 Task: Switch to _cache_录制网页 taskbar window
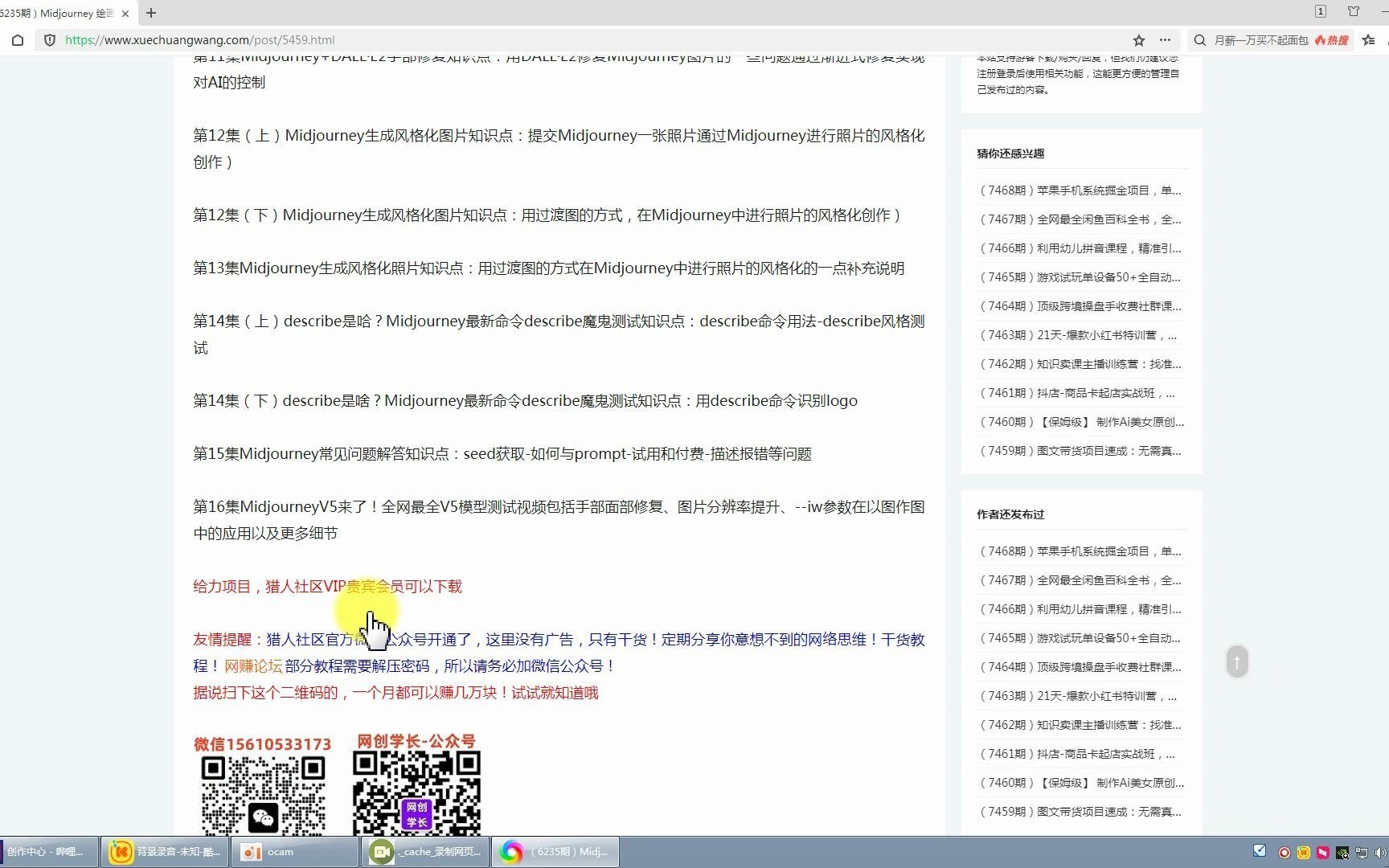(x=425, y=852)
